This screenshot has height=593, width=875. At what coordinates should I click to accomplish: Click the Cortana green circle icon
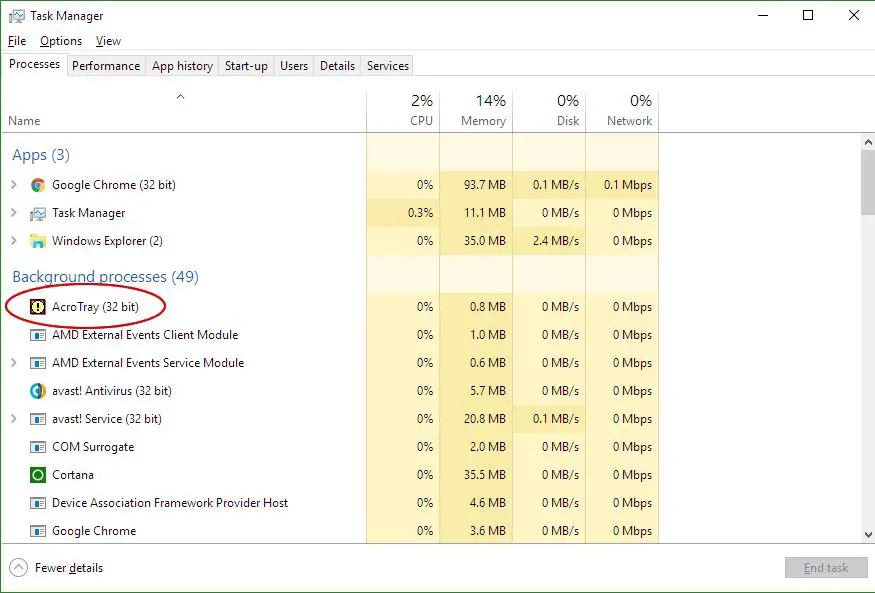click(37, 475)
